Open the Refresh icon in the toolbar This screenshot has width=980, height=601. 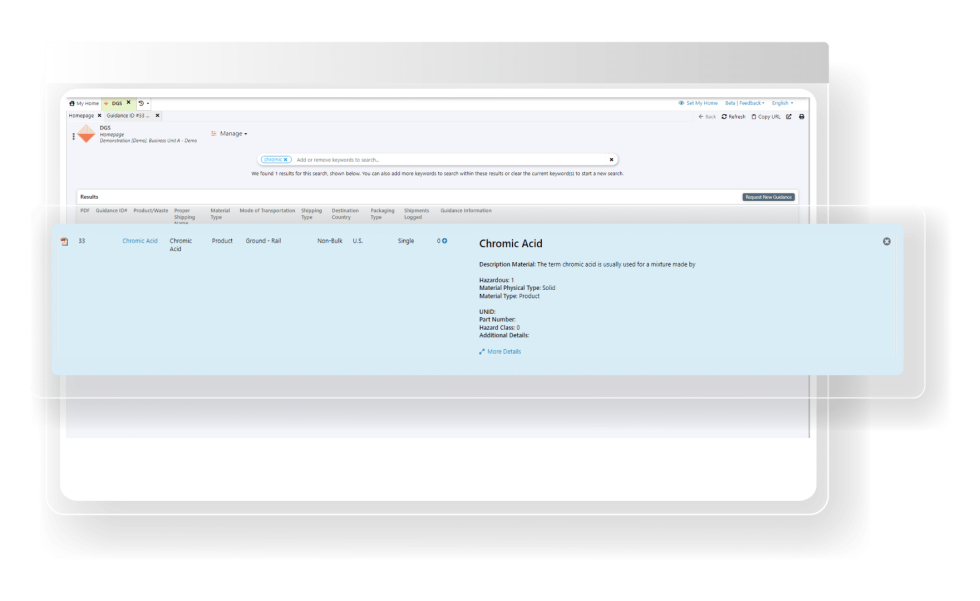tap(727, 118)
